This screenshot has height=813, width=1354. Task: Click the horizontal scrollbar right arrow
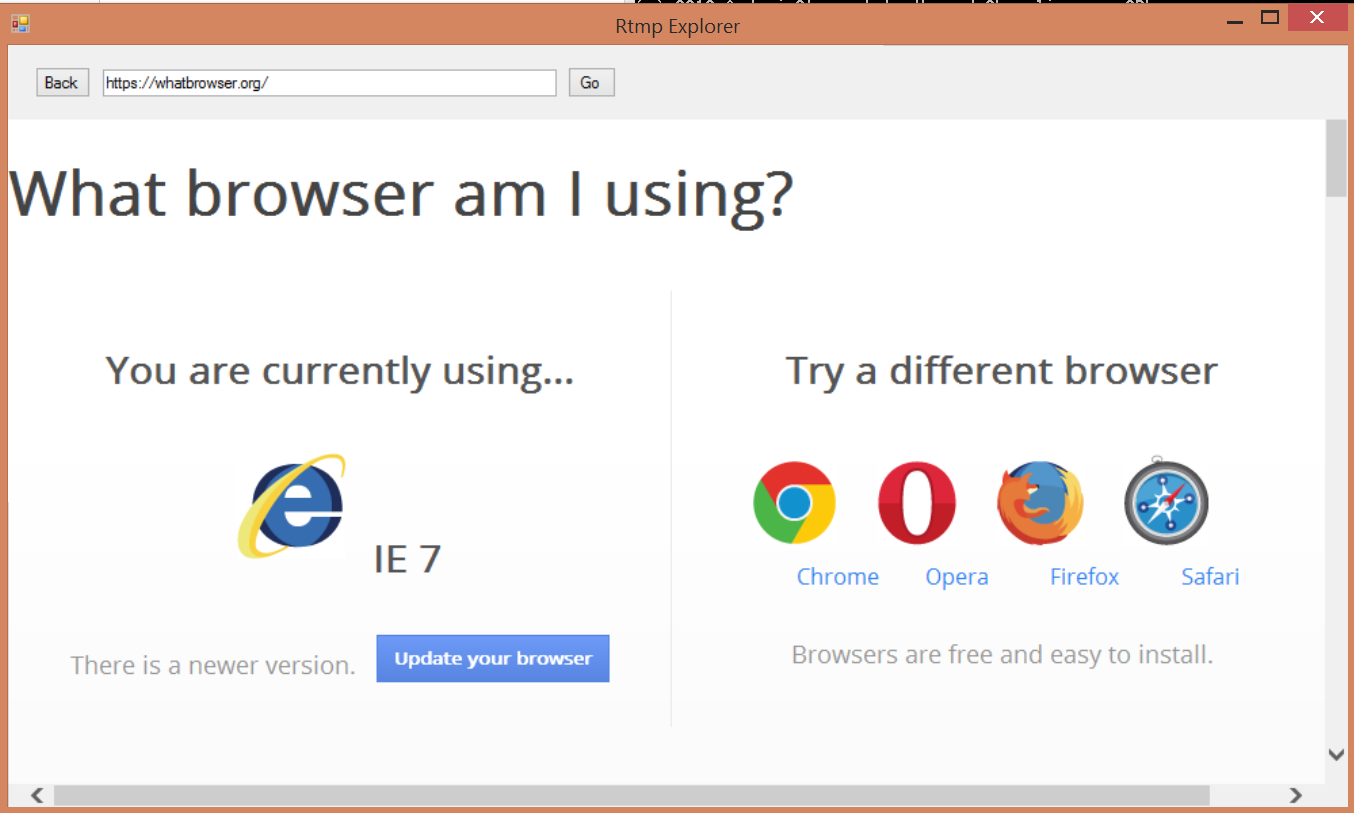pos(1295,796)
